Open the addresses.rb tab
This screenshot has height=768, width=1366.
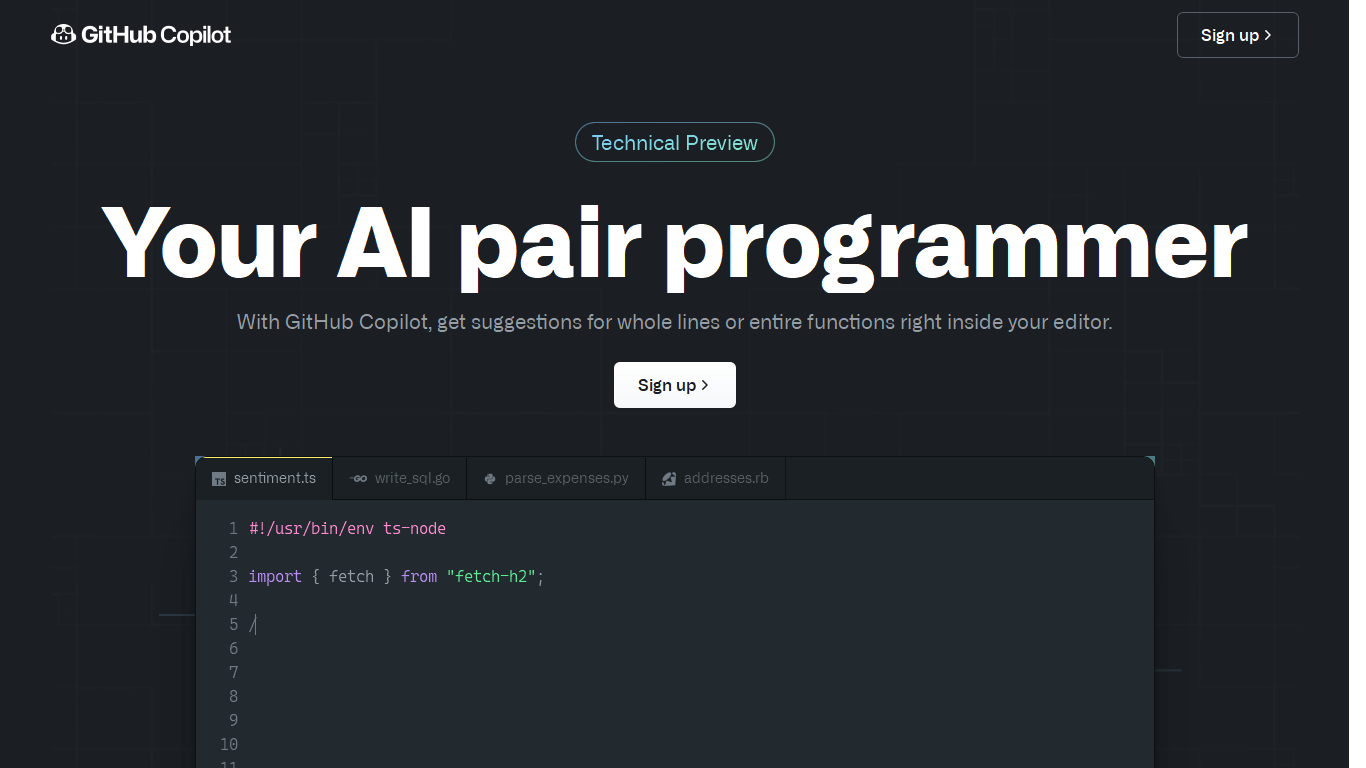(x=715, y=478)
